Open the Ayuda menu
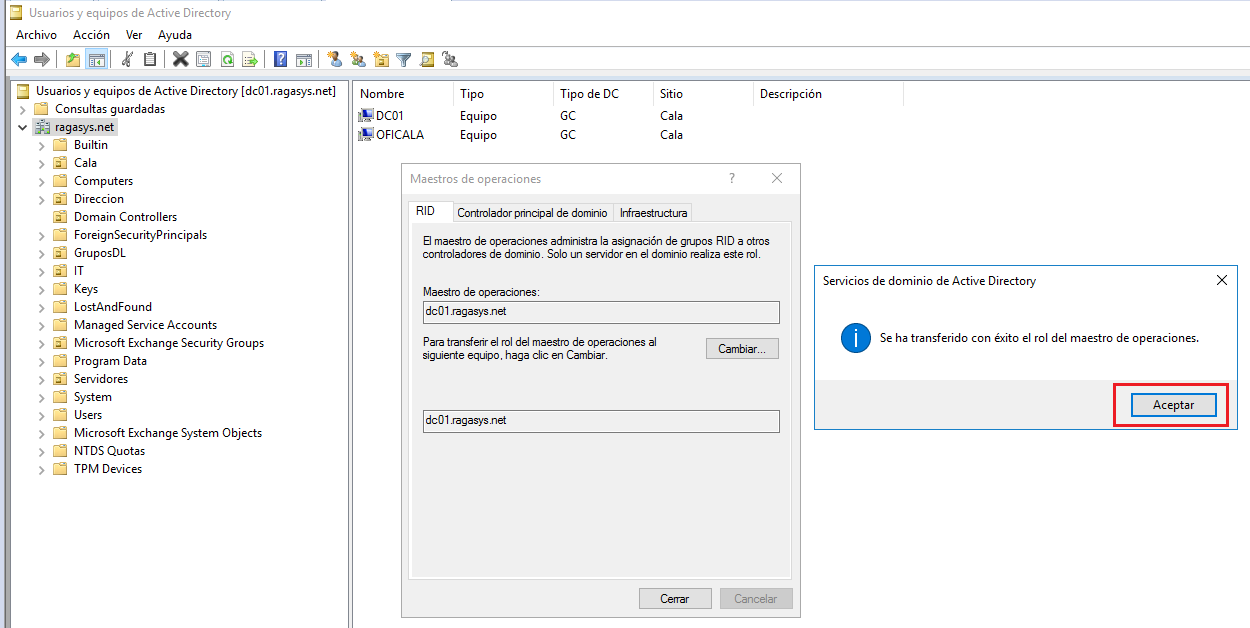 (175, 35)
